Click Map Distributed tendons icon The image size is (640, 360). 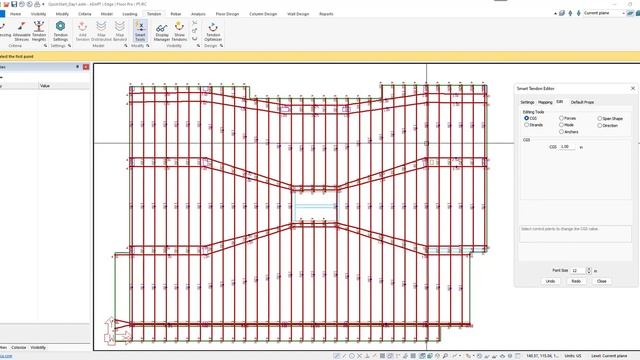[x=101, y=31]
